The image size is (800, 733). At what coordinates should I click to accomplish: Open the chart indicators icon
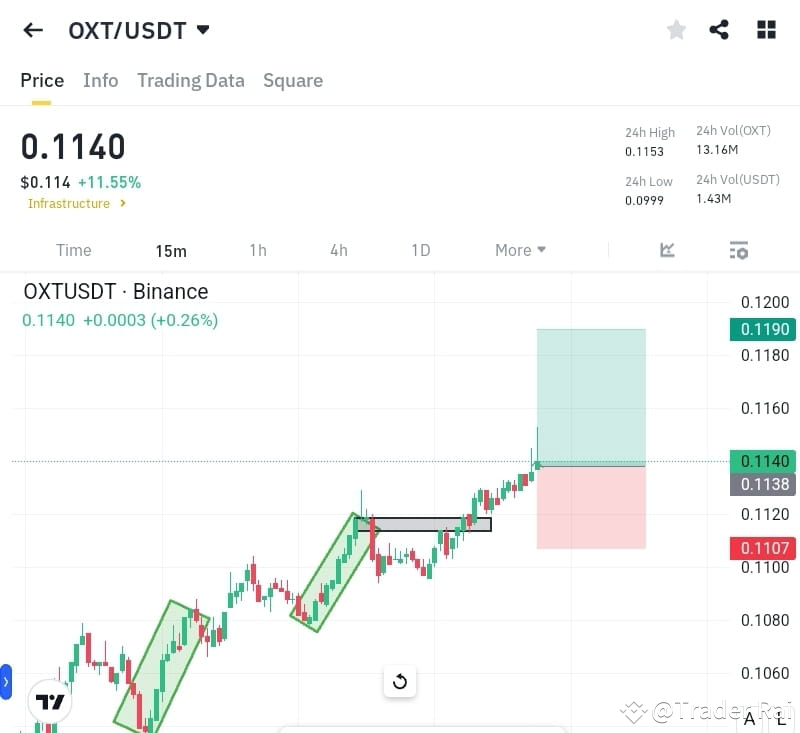[x=667, y=250]
